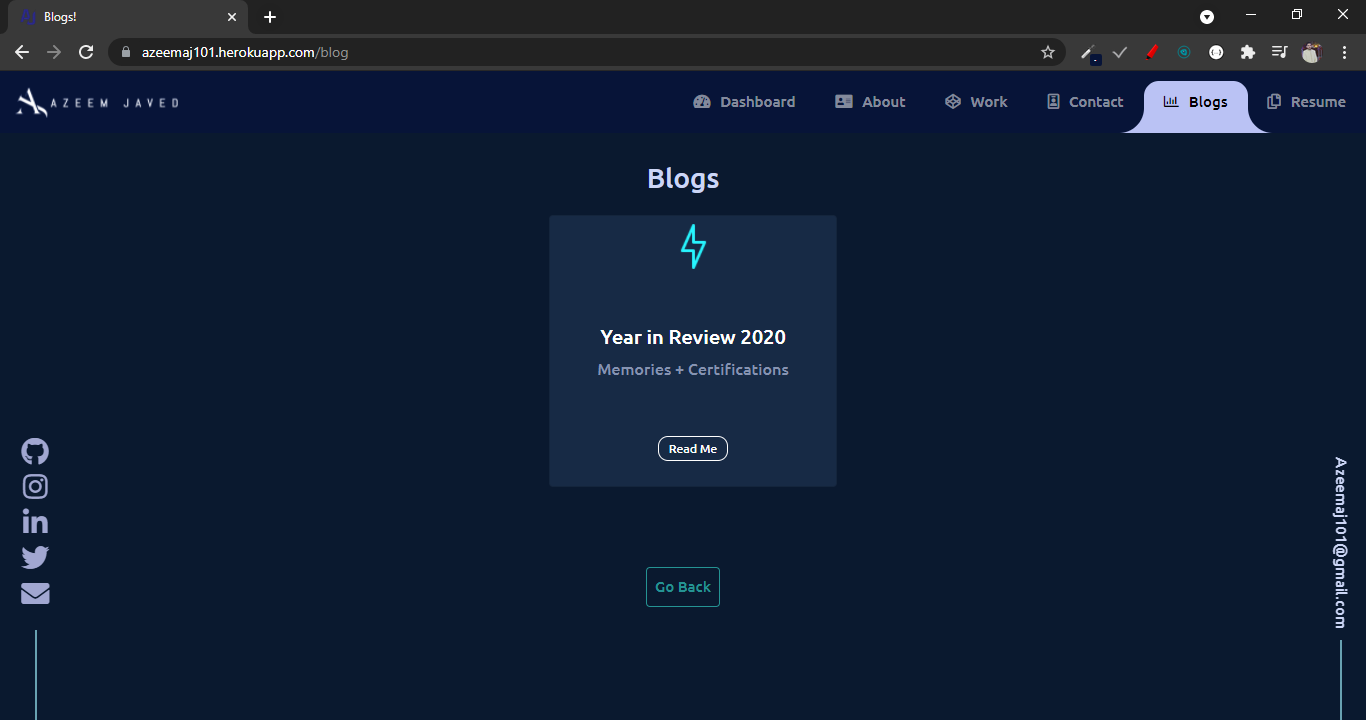Click the Memories + Certifications subtitle
Screen dimensions: 1366x720
click(x=693, y=370)
